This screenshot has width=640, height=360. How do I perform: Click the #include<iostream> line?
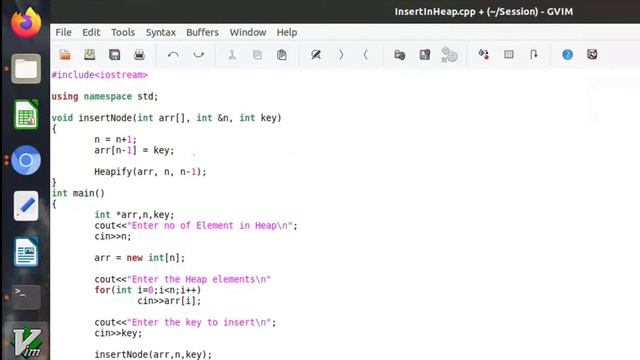coord(100,75)
